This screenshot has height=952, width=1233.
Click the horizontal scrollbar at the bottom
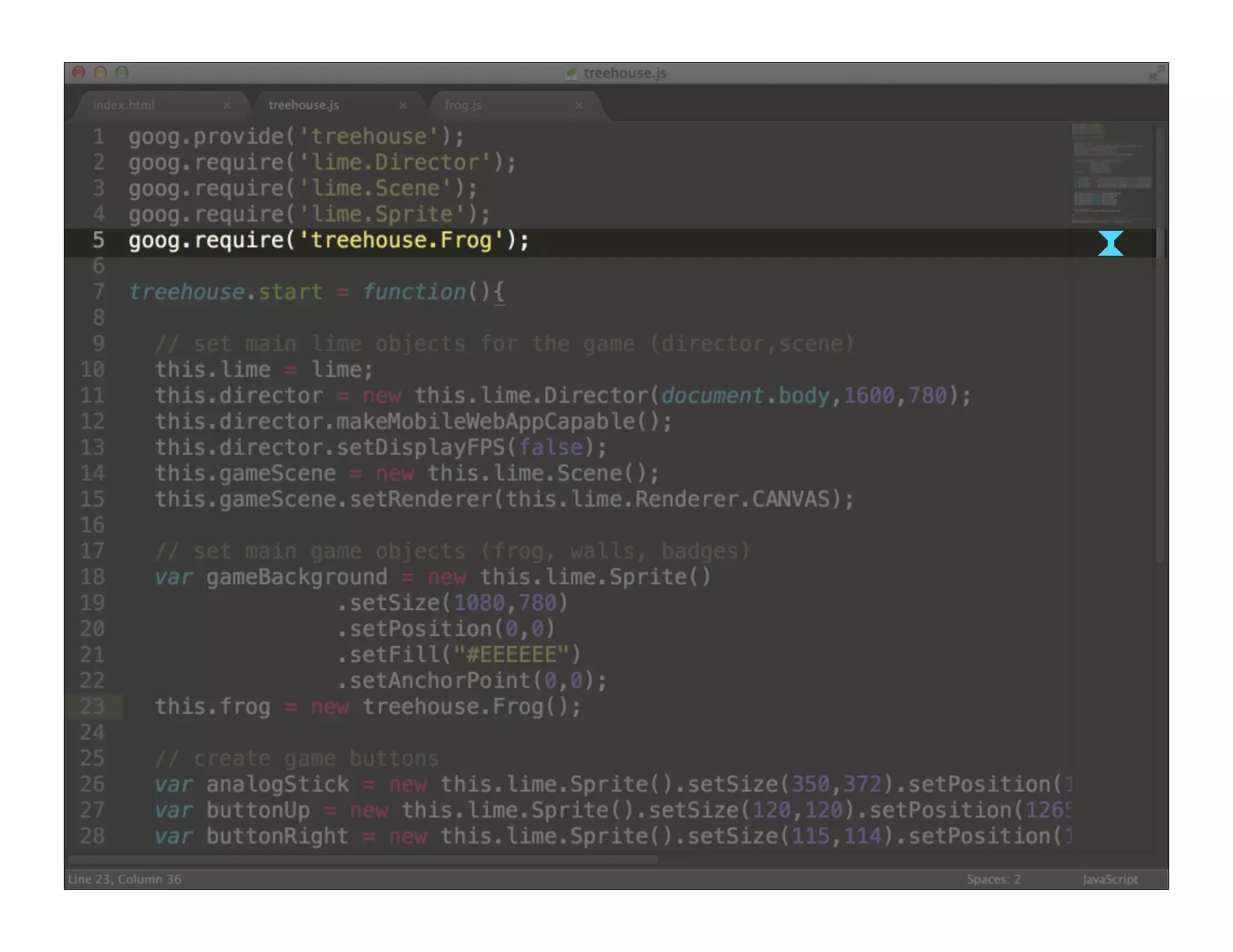coord(363,860)
